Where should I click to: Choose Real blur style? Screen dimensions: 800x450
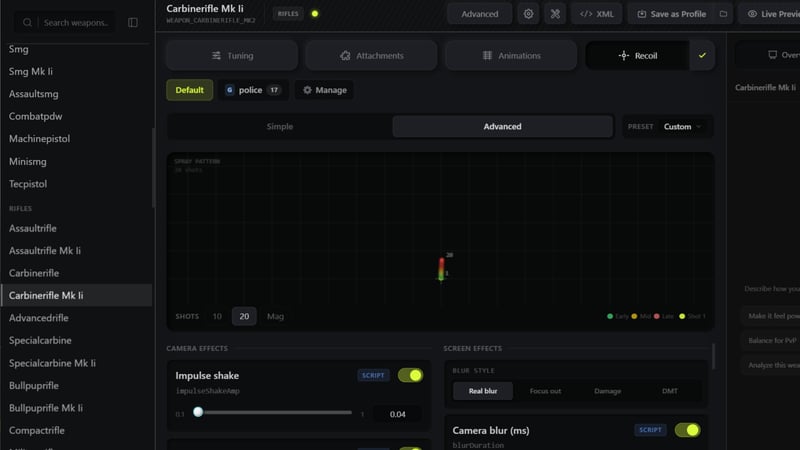coord(483,391)
